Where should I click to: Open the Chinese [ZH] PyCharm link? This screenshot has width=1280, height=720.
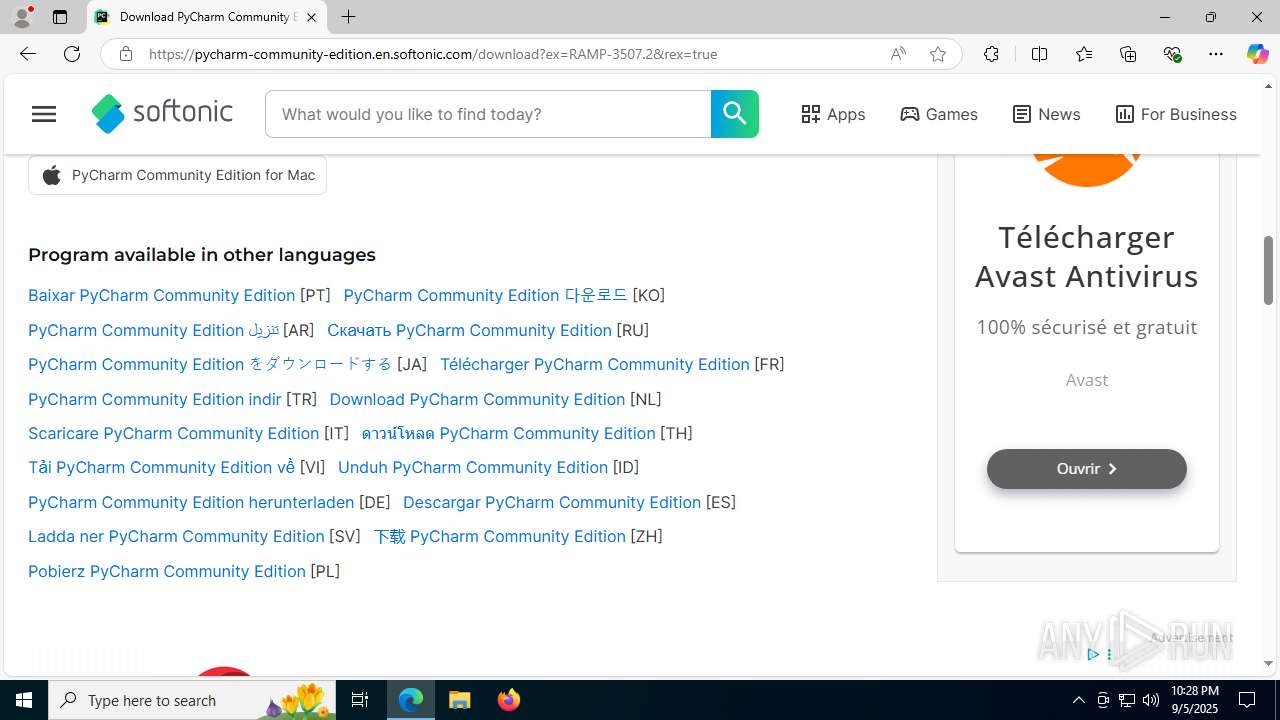[x=499, y=536]
